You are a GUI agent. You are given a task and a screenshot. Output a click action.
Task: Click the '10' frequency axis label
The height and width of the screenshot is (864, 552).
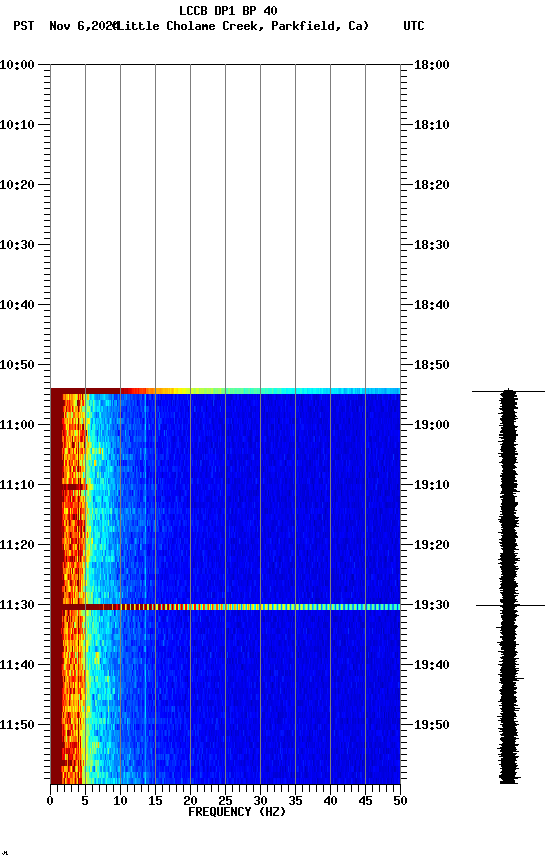point(120,801)
